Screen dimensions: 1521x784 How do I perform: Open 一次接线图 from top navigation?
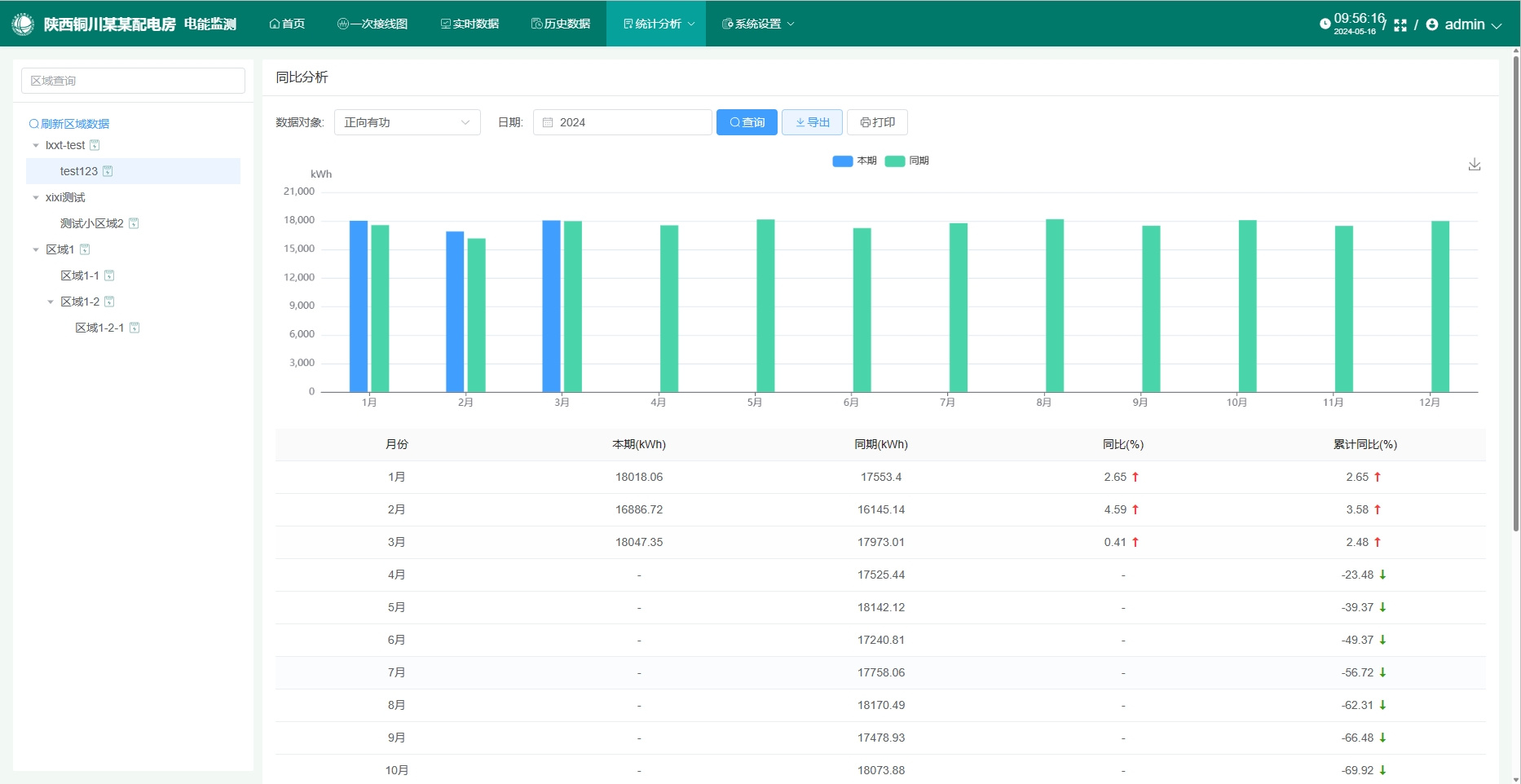point(373,24)
